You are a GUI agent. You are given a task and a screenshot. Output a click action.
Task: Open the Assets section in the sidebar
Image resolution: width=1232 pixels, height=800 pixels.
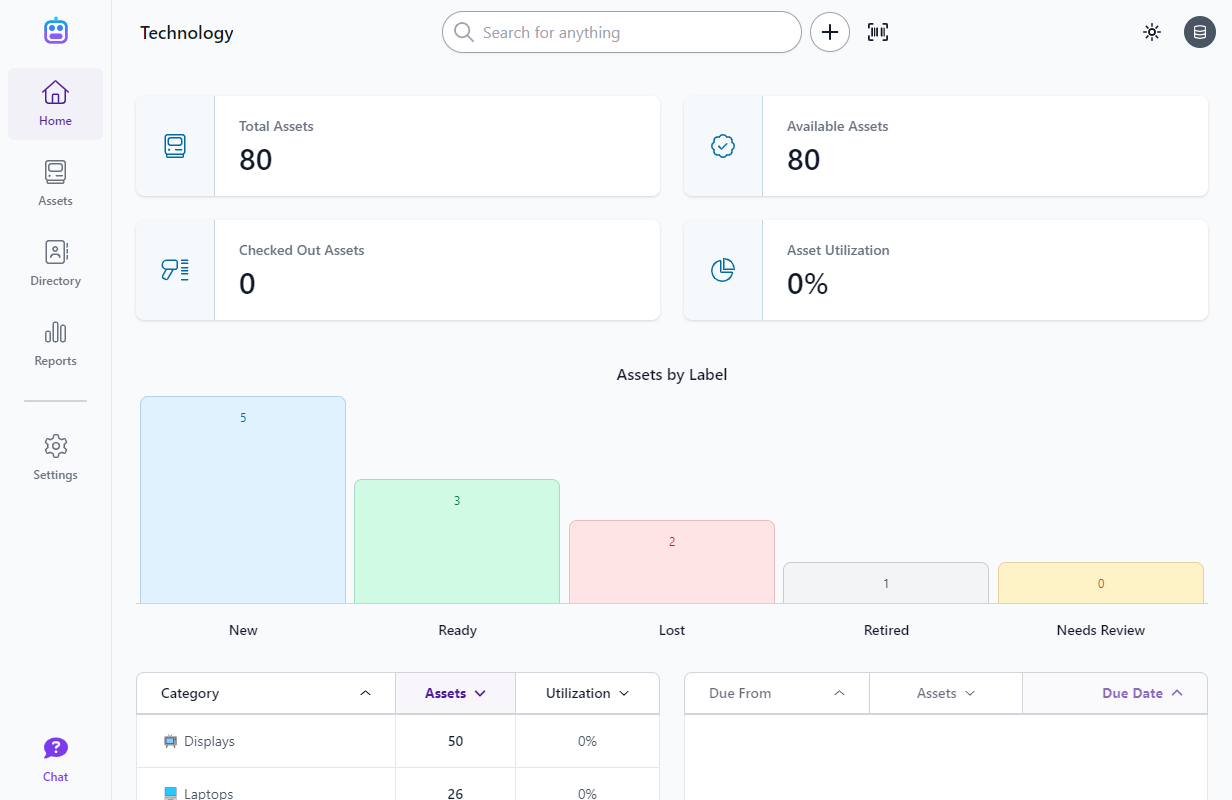click(x=55, y=183)
